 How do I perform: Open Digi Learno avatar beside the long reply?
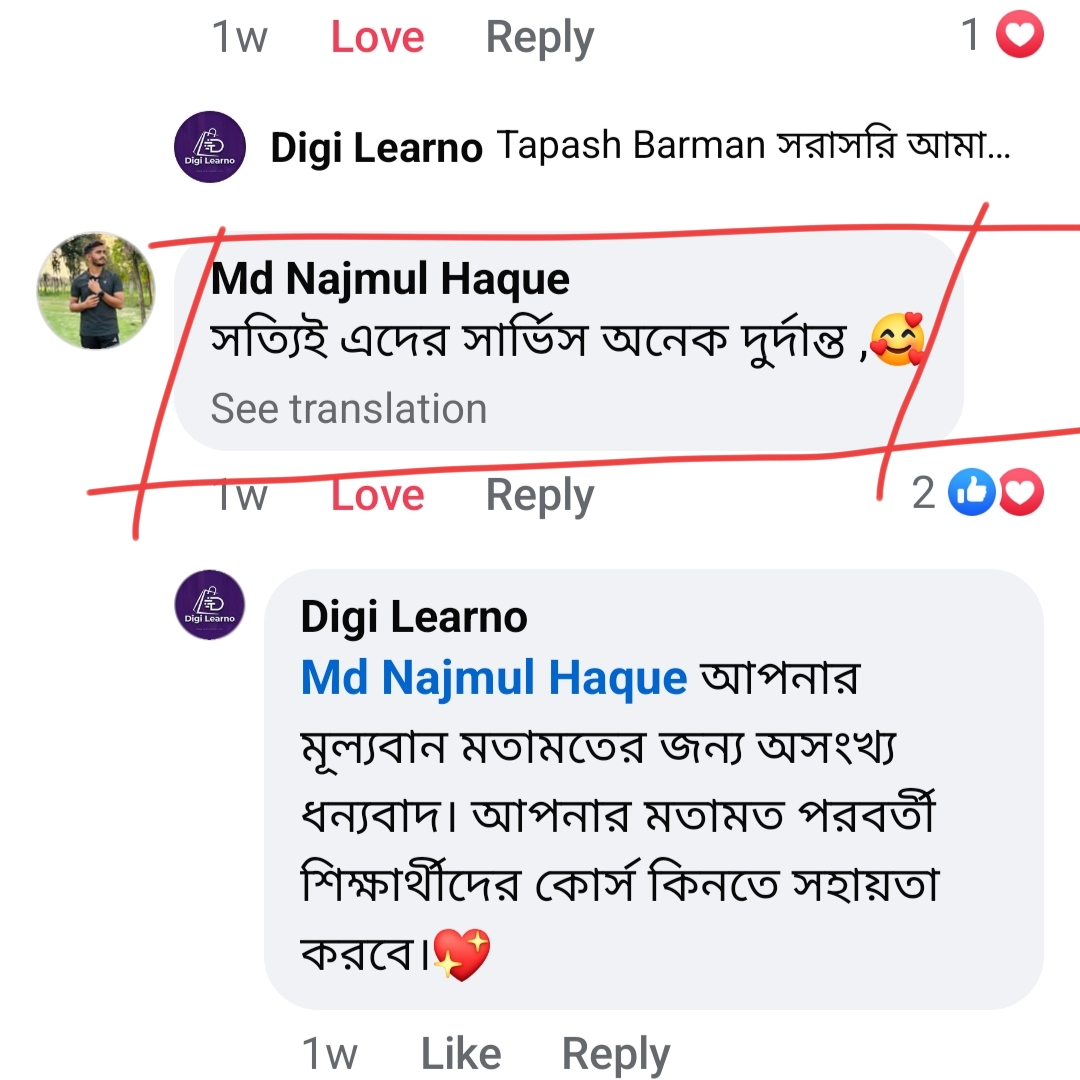tap(210, 605)
